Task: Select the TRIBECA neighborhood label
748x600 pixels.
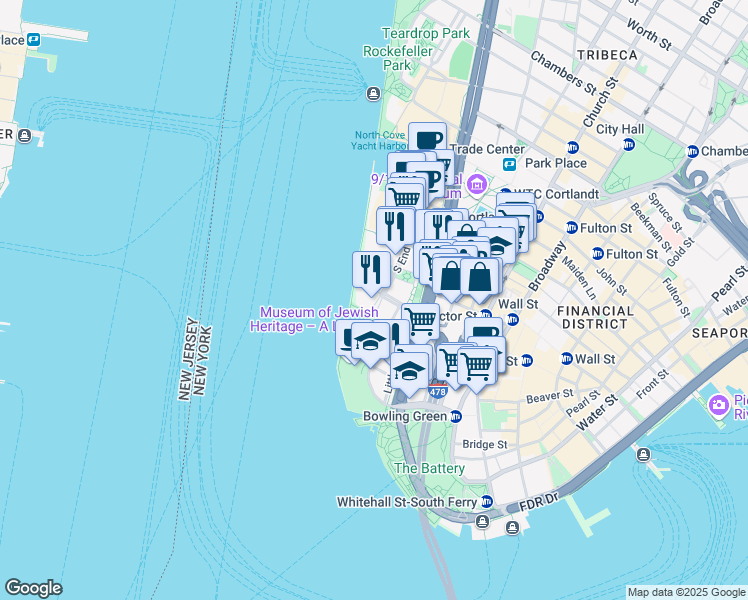Action: point(607,55)
